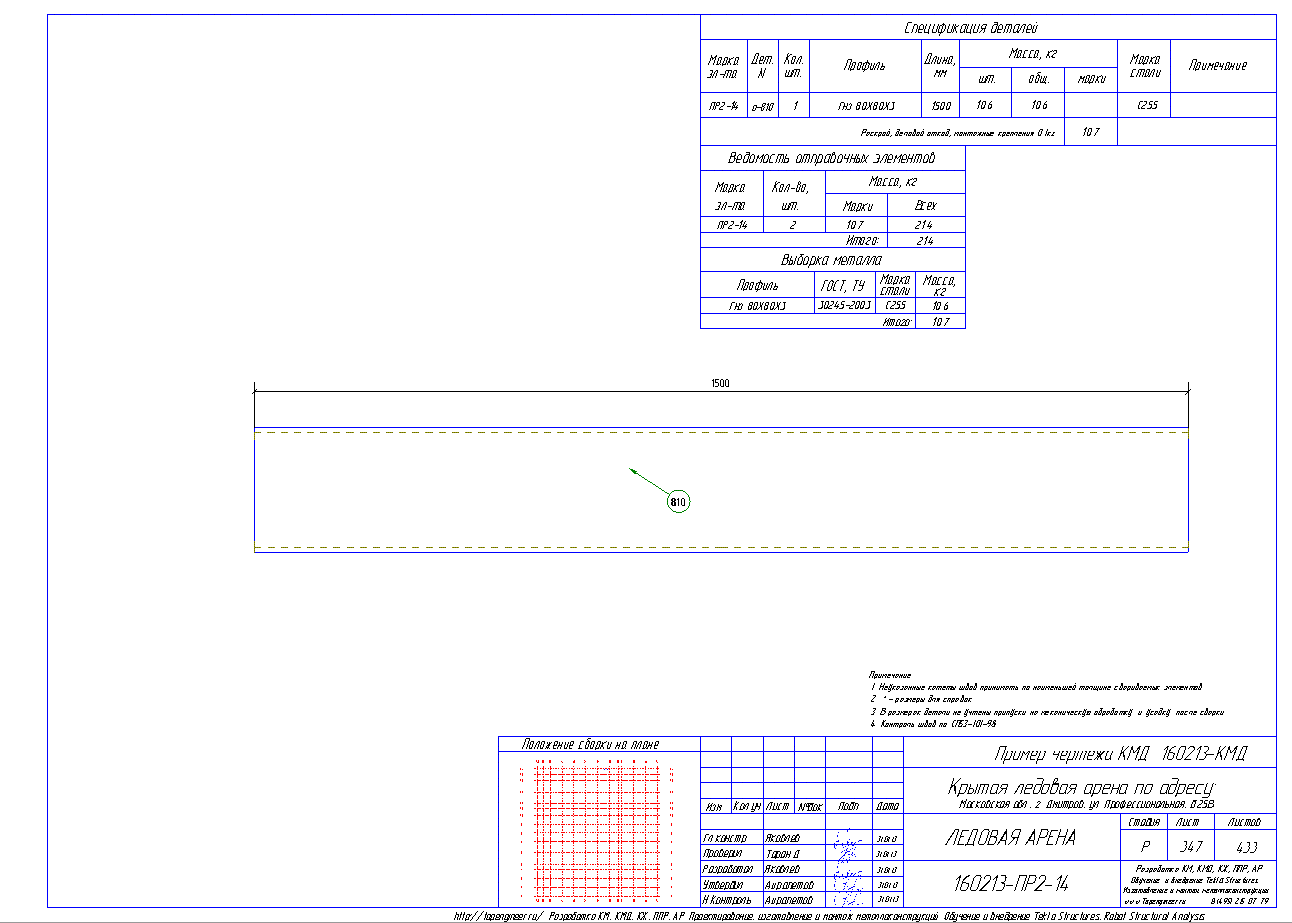The width and height of the screenshot is (1292, 923).
Task: Click the 'Примечание' column header in the specification
Action: [1217, 66]
